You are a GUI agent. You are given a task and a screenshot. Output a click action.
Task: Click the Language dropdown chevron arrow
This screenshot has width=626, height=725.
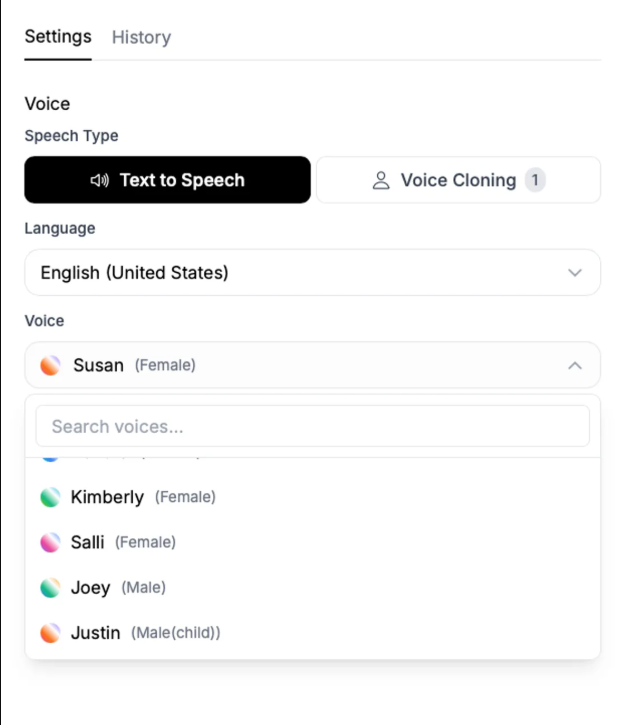click(x=575, y=272)
